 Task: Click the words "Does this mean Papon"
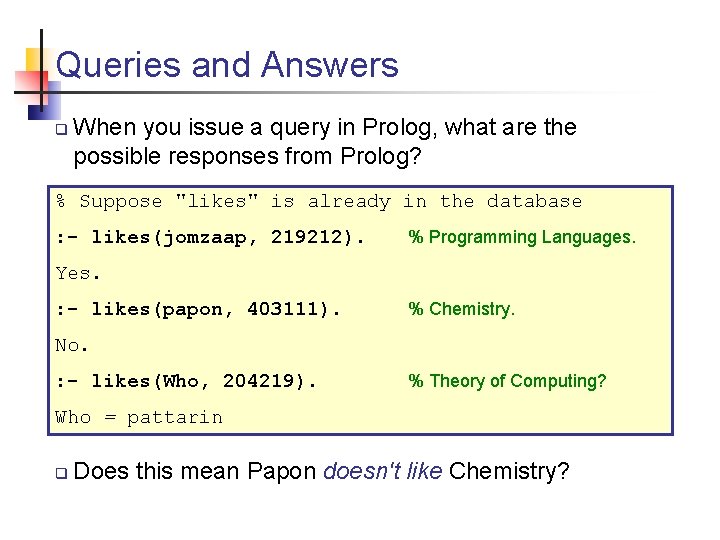pyautogui.click(x=195, y=472)
